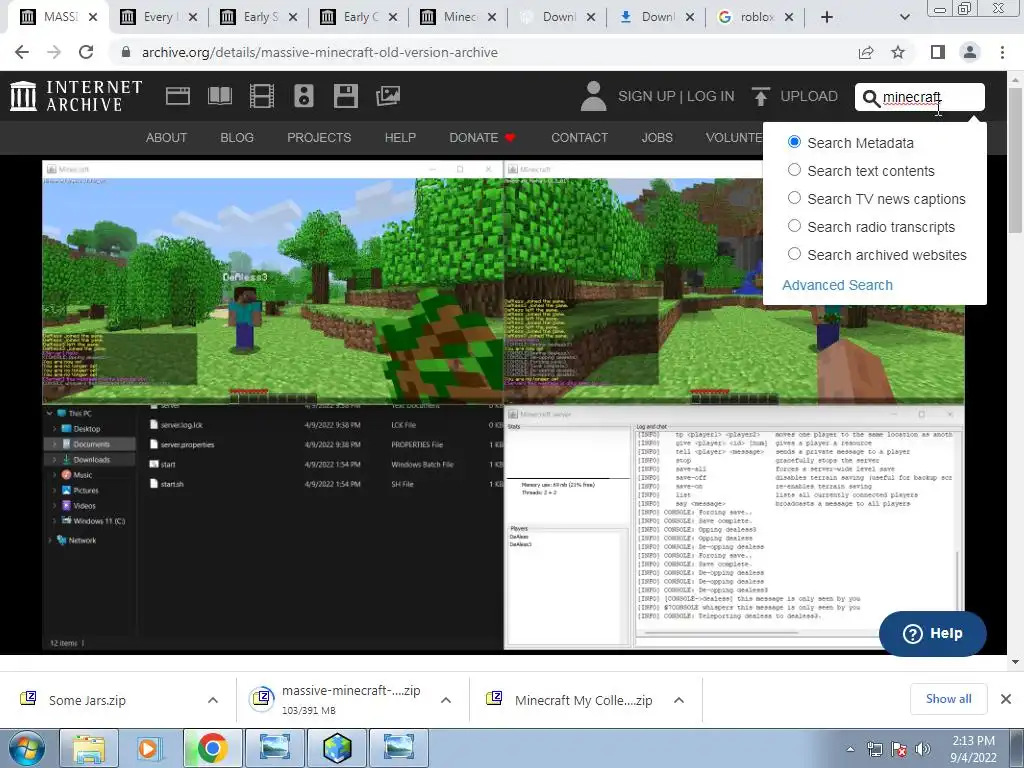The height and width of the screenshot is (768, 1024).
Task: Select Search archived websites option
Action: pos(794,254)
